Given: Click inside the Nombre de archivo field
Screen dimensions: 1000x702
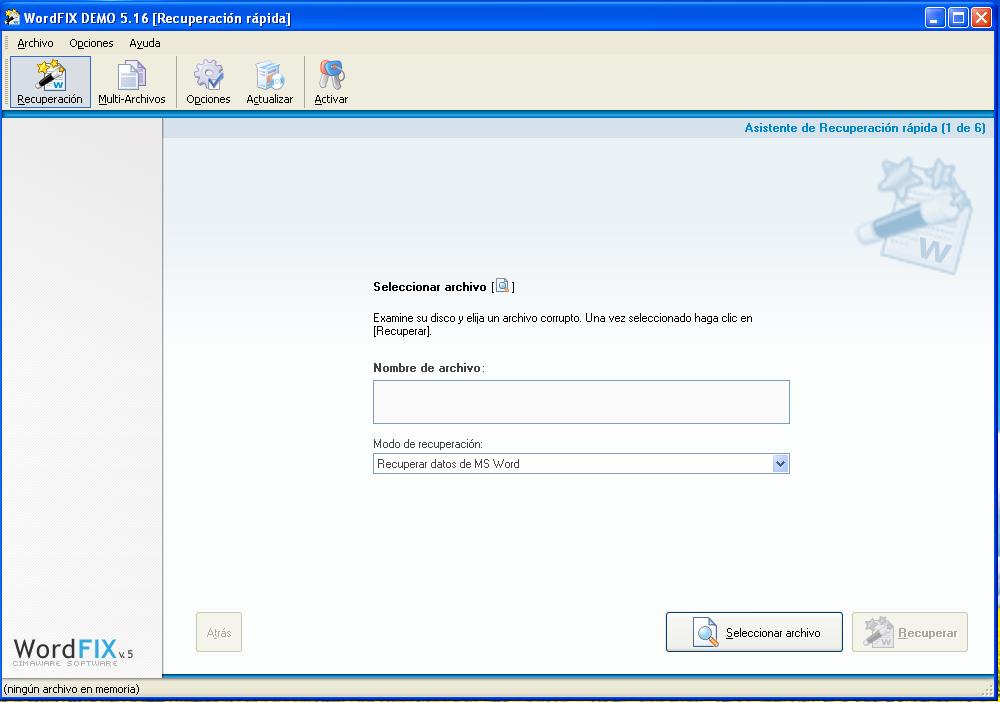Looking at the screenshot, I should (581, 402).
